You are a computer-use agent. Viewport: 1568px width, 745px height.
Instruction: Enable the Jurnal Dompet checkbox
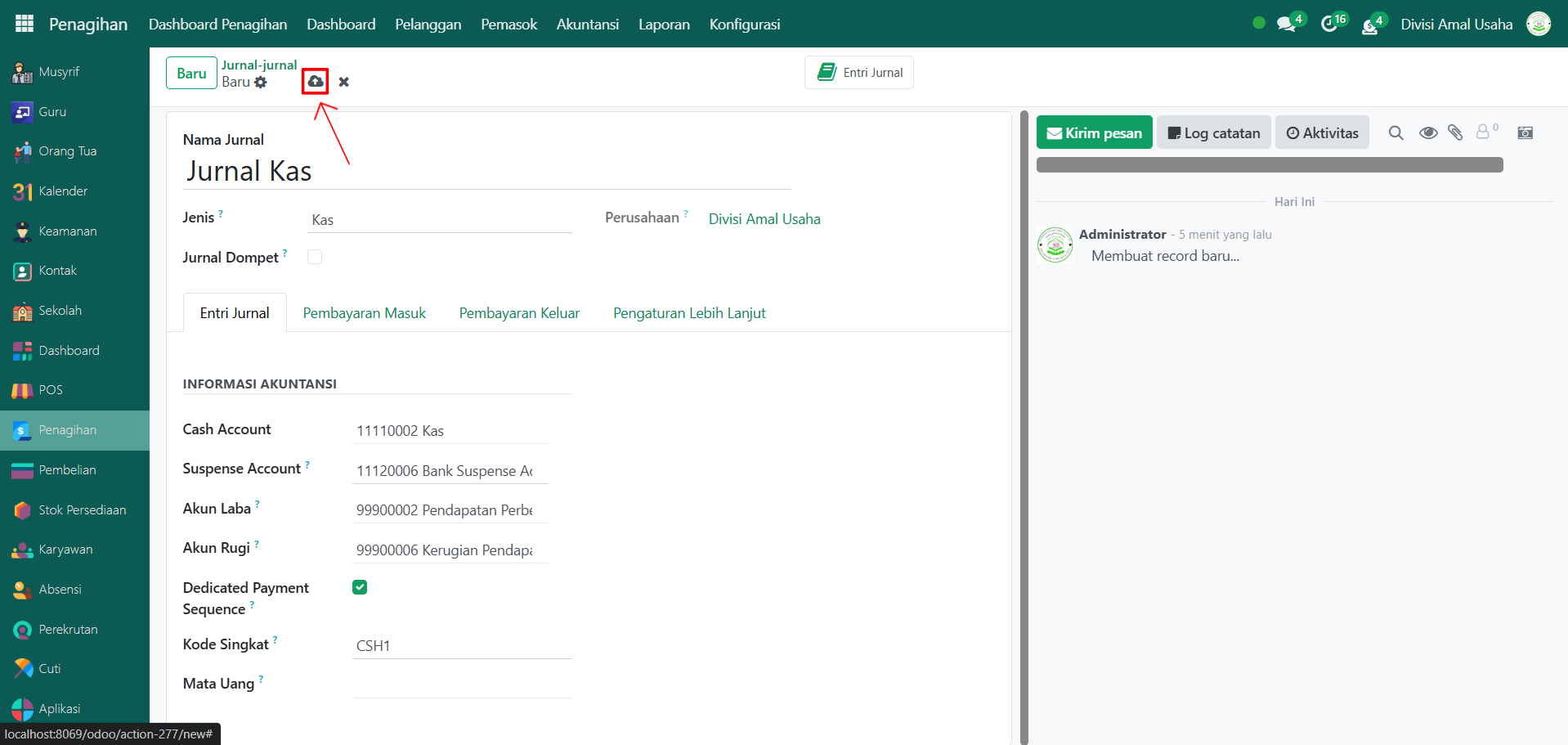315,257
